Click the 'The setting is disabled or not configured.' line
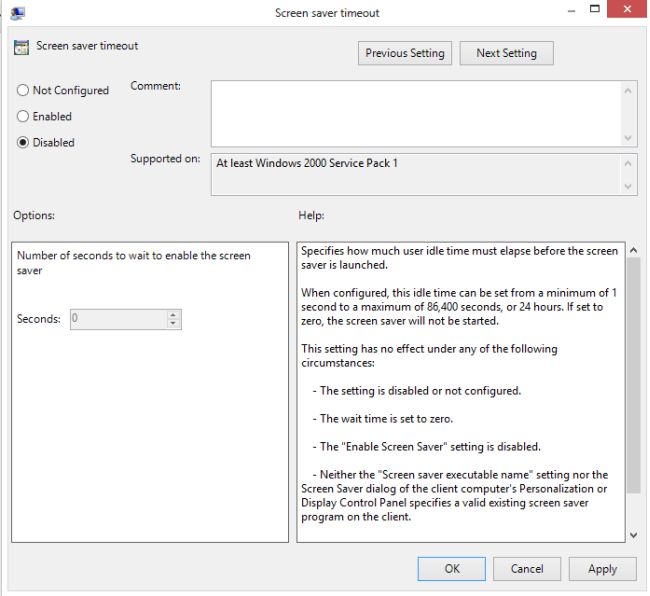 pyautogui.click(x=417, y=391)
